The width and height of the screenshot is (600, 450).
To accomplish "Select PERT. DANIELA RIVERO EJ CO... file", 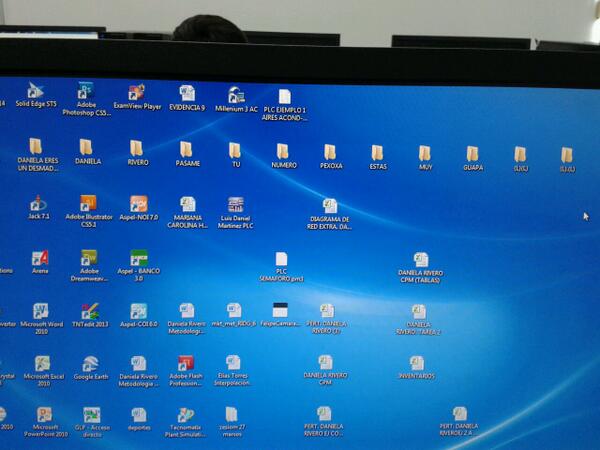I will (x=324, y=422).
